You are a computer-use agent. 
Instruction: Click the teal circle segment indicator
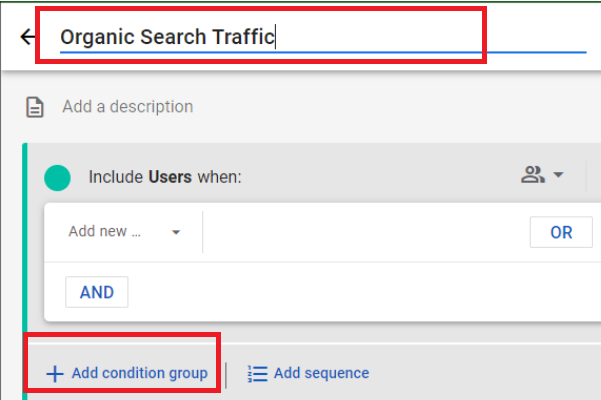(57, 178)
